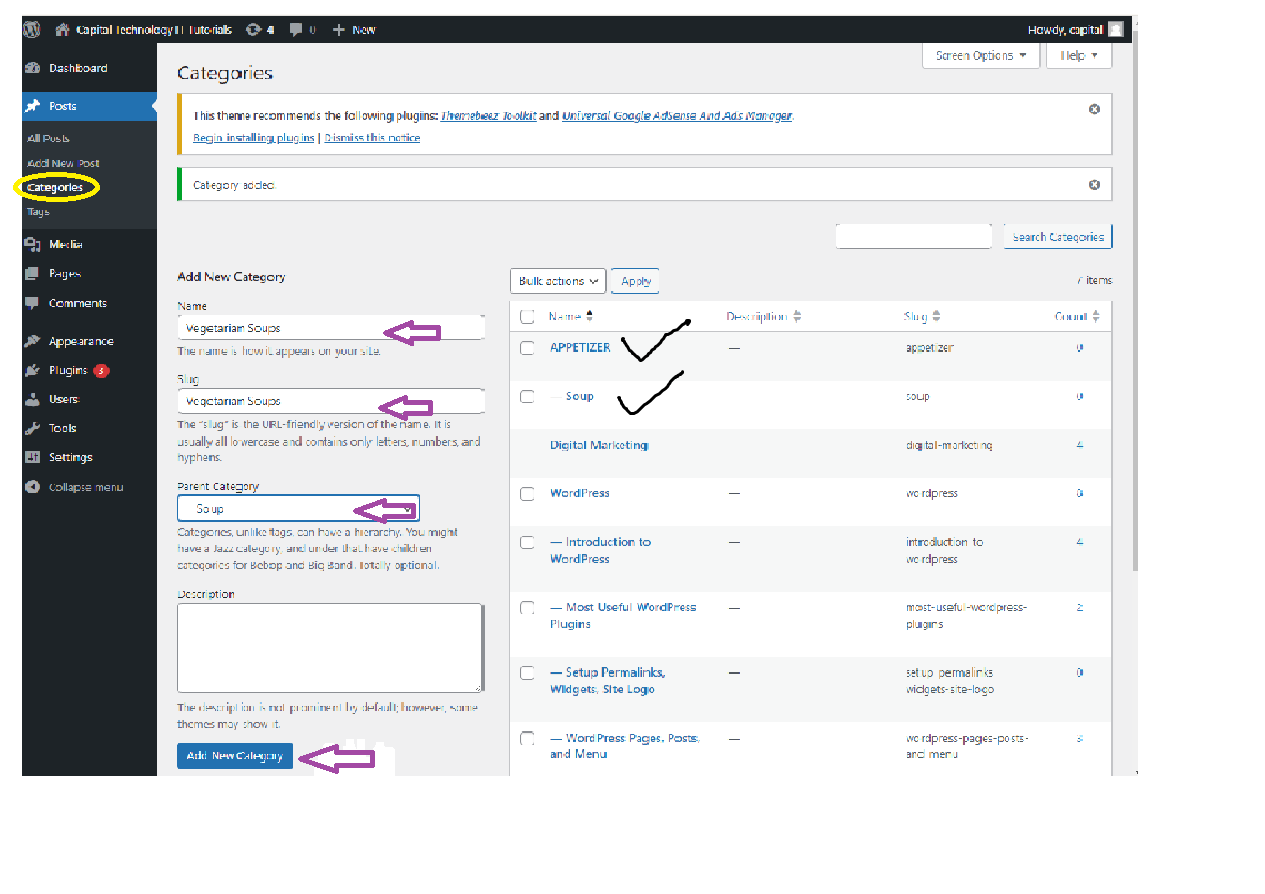Dismiss the Category added notice
This screenshot has height=894, width=1265.
[x=1094, y=185]
